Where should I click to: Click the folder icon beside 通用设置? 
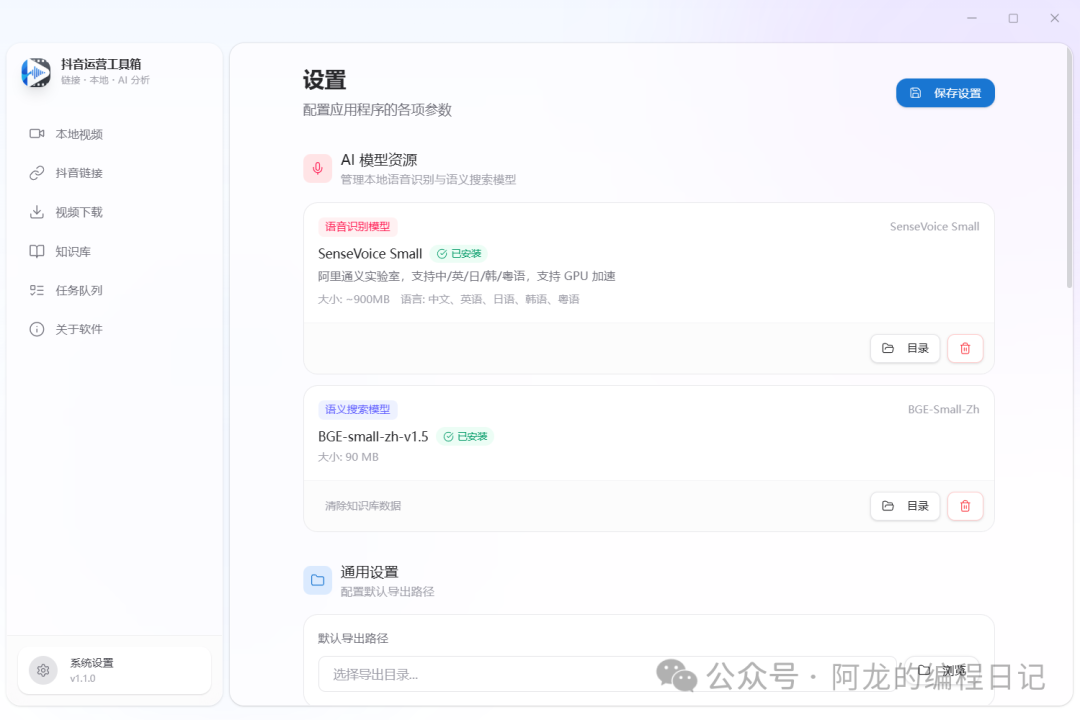[x=317, y=580]
